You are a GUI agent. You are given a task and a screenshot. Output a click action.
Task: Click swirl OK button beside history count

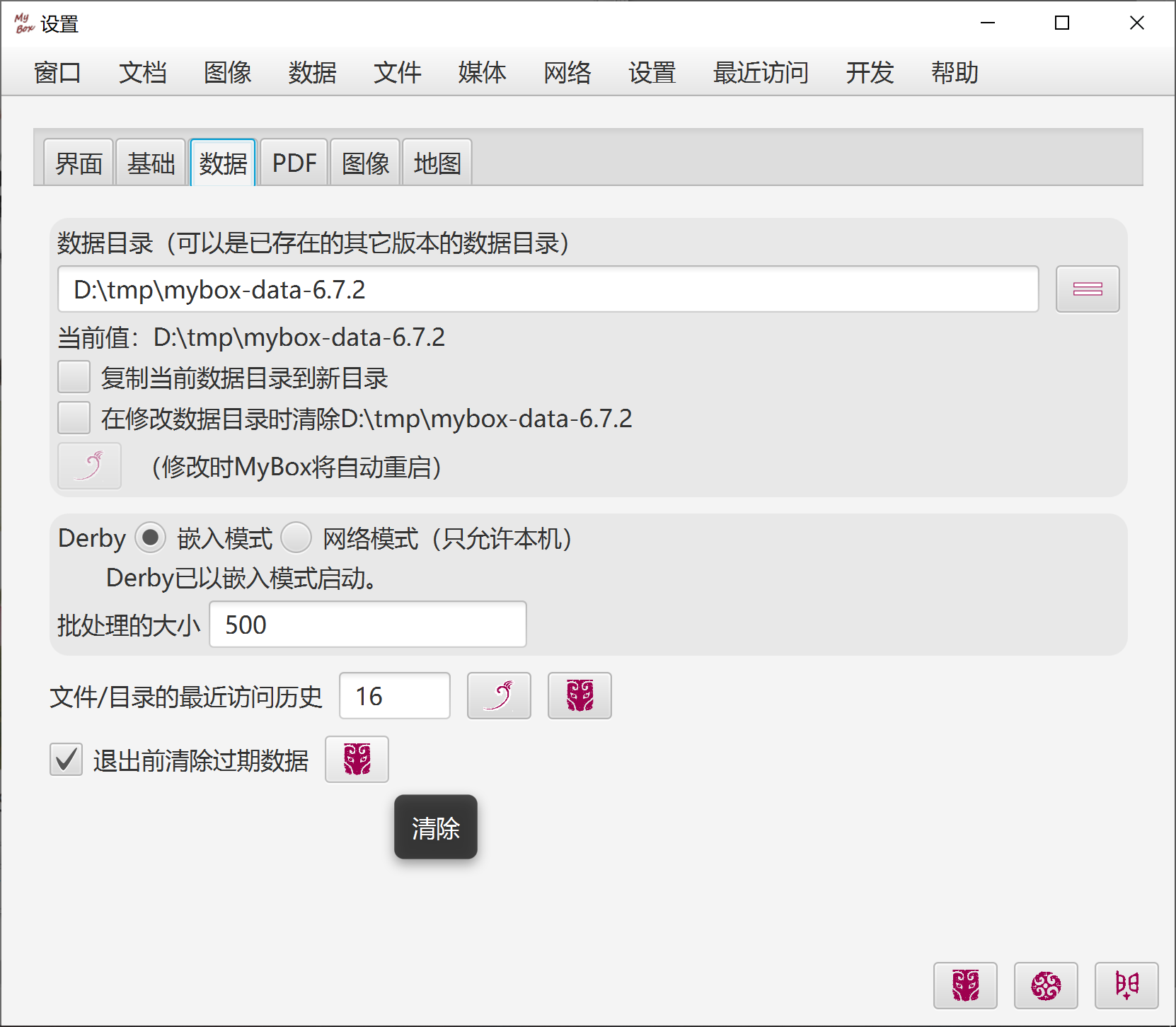point(499,696)
